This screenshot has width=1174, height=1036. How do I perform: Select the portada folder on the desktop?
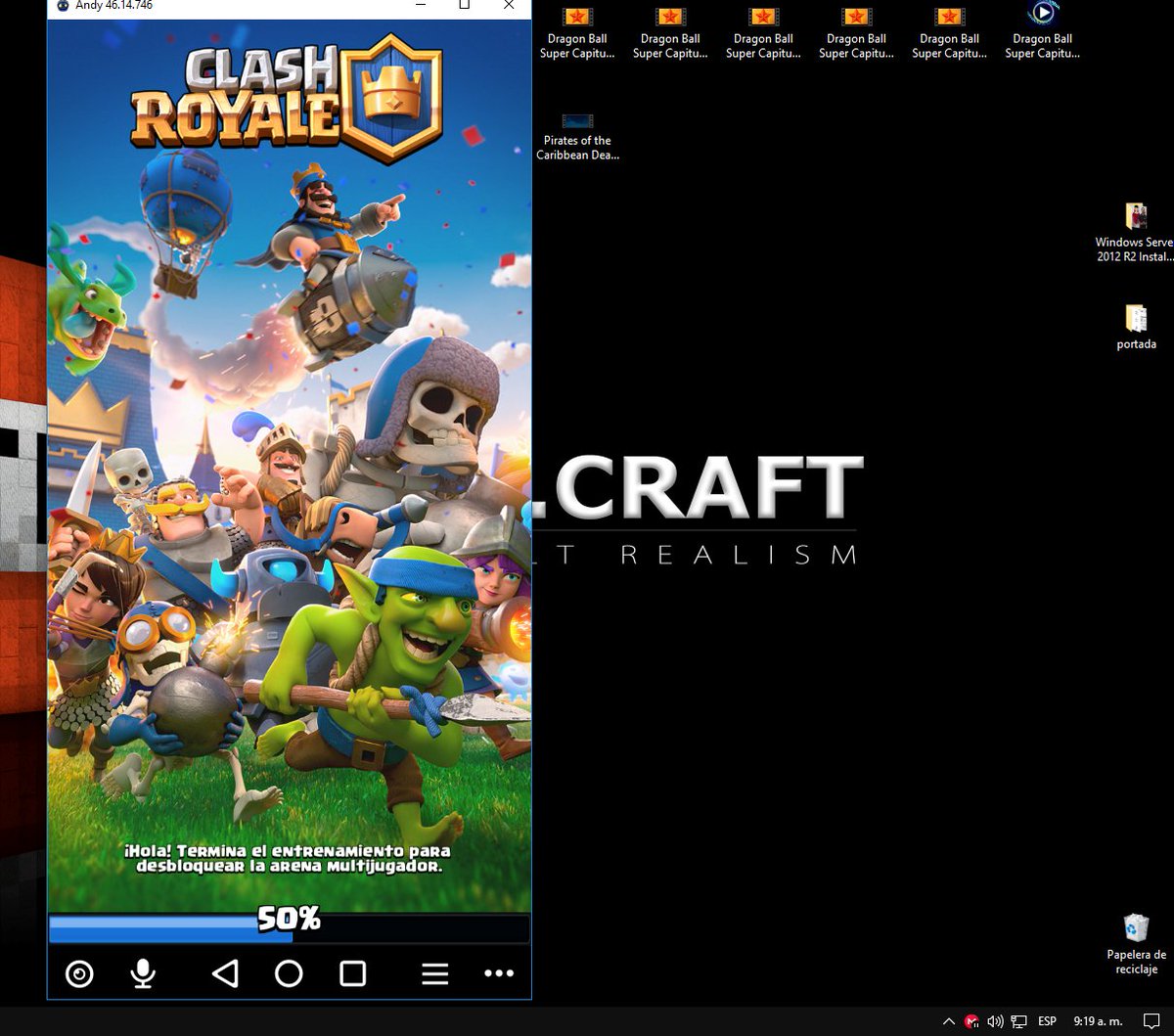click(1136, 327)
